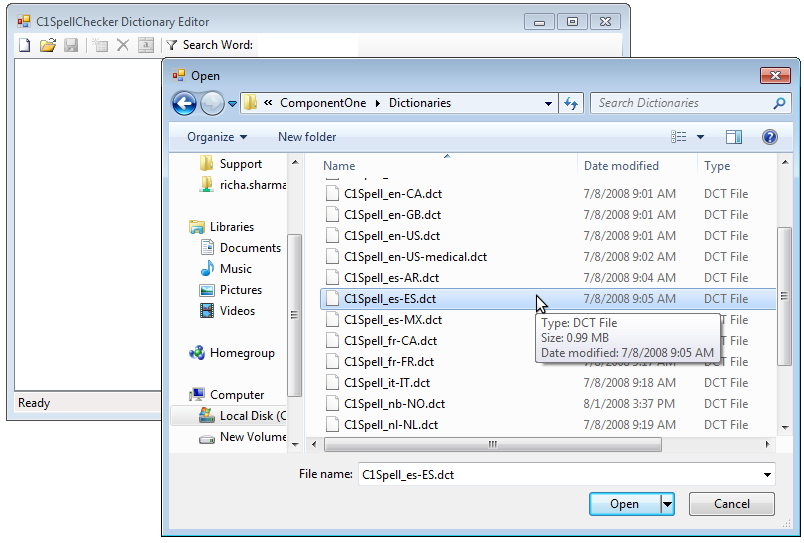
Task: Select Libraries in navigation pane
Action: tap(221, 227)
